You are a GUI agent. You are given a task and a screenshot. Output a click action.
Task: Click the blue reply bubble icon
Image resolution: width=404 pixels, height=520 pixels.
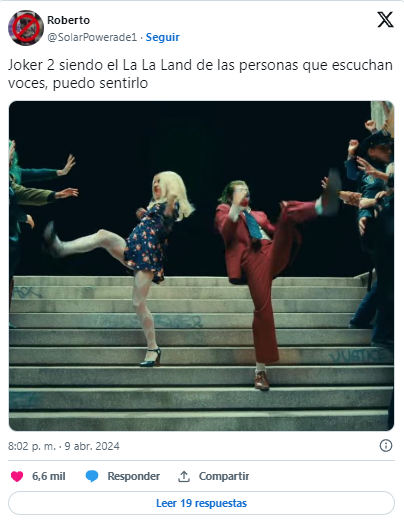tap(92, 476)
